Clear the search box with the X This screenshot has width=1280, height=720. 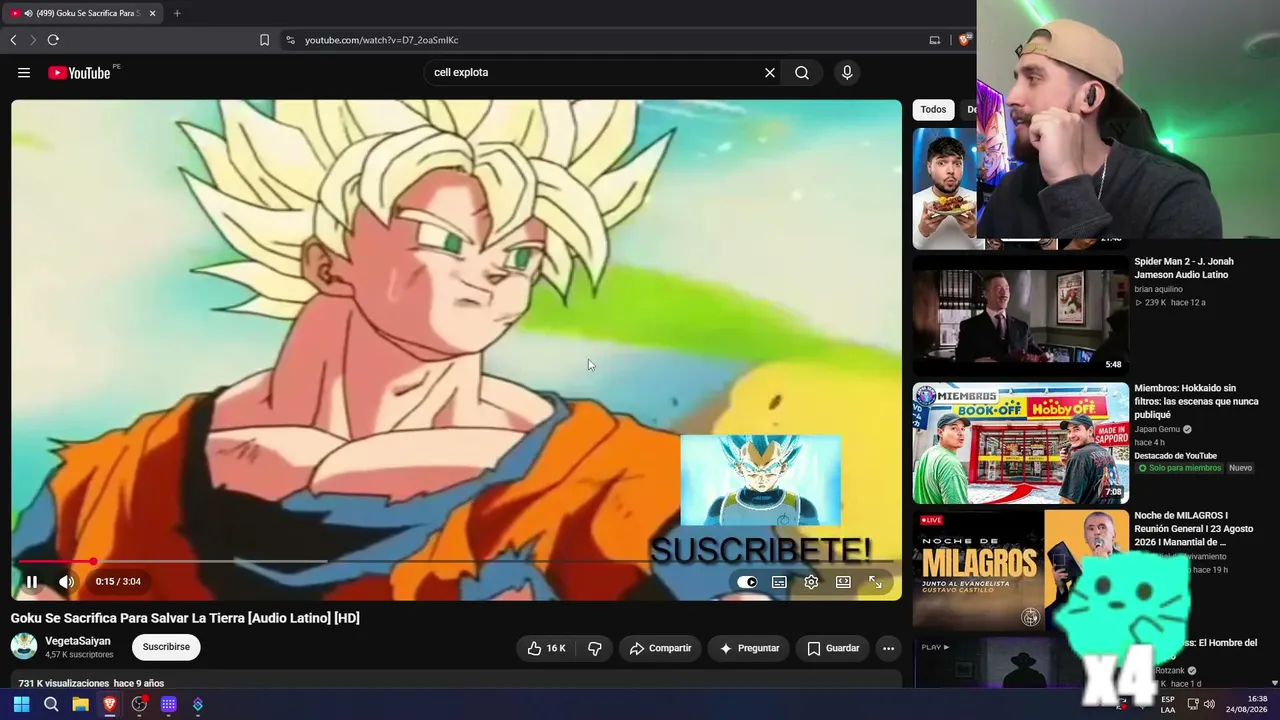tap(770, 72)
